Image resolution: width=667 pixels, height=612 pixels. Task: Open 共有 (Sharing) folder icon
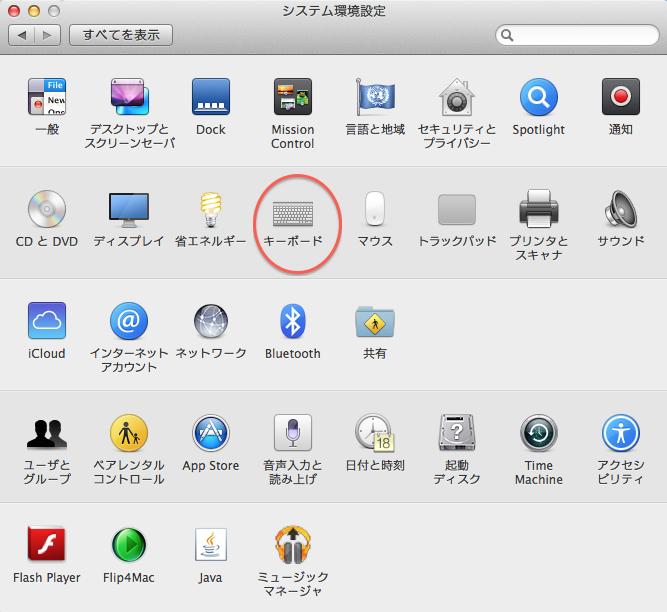(375, 322)
